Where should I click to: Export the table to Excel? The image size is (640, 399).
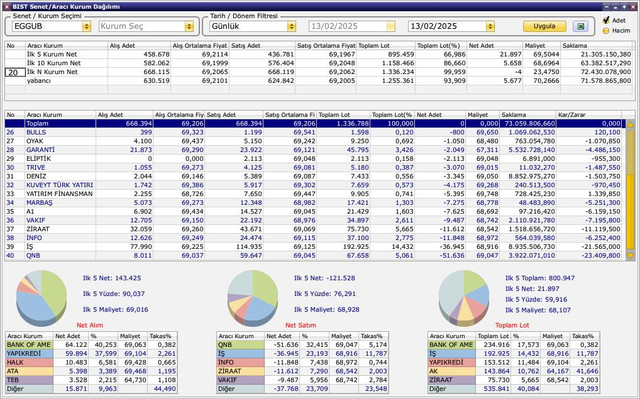point(580,27)
